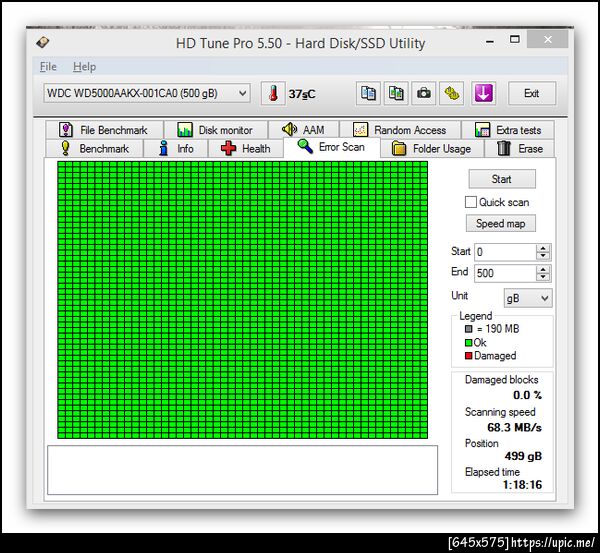Viewport: 600px width, 553px height.
Task: Click the Disk monitor chart icon
Action: coord(185,130)
